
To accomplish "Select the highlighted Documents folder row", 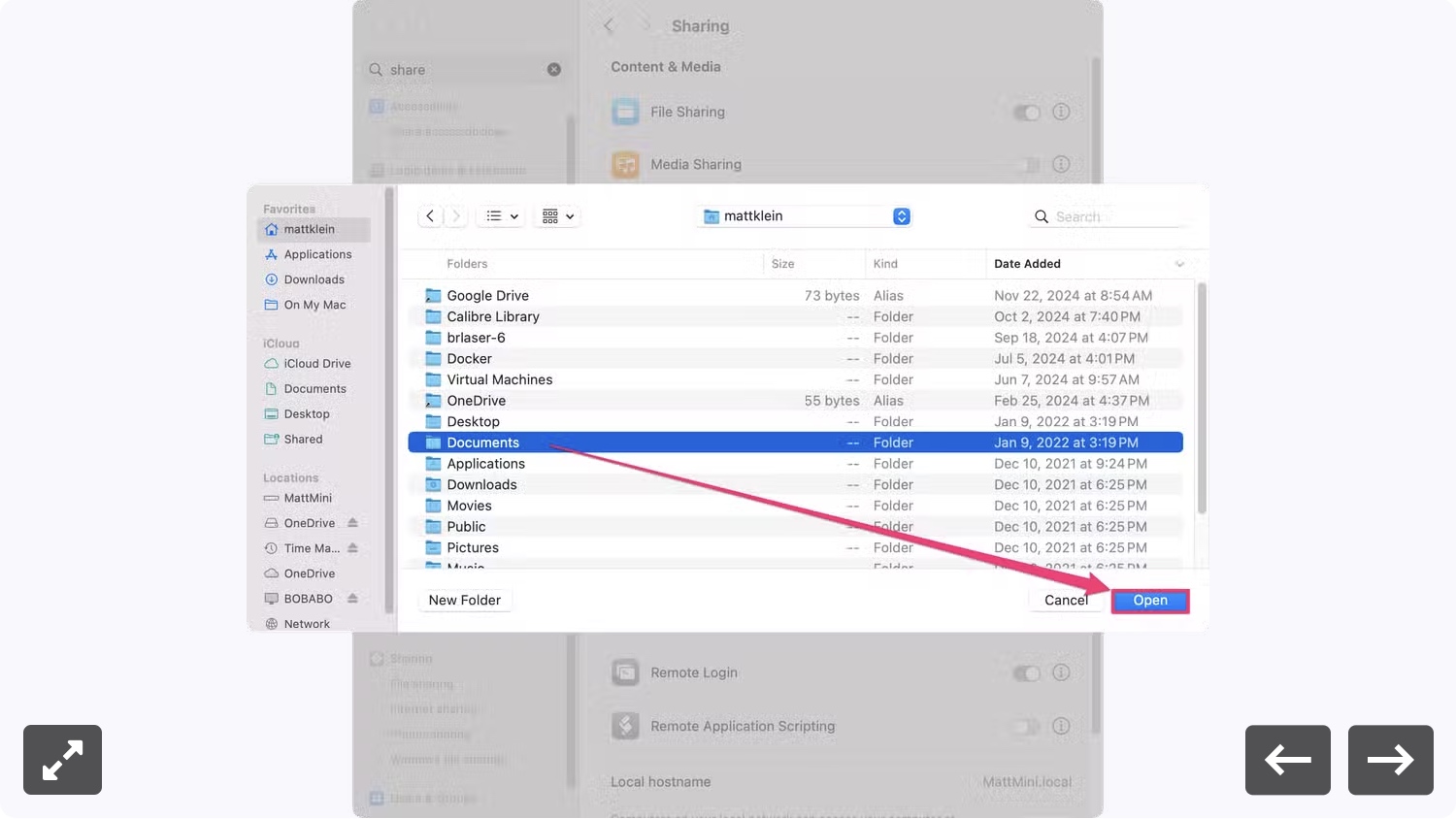I will click(x=795, y=442).
